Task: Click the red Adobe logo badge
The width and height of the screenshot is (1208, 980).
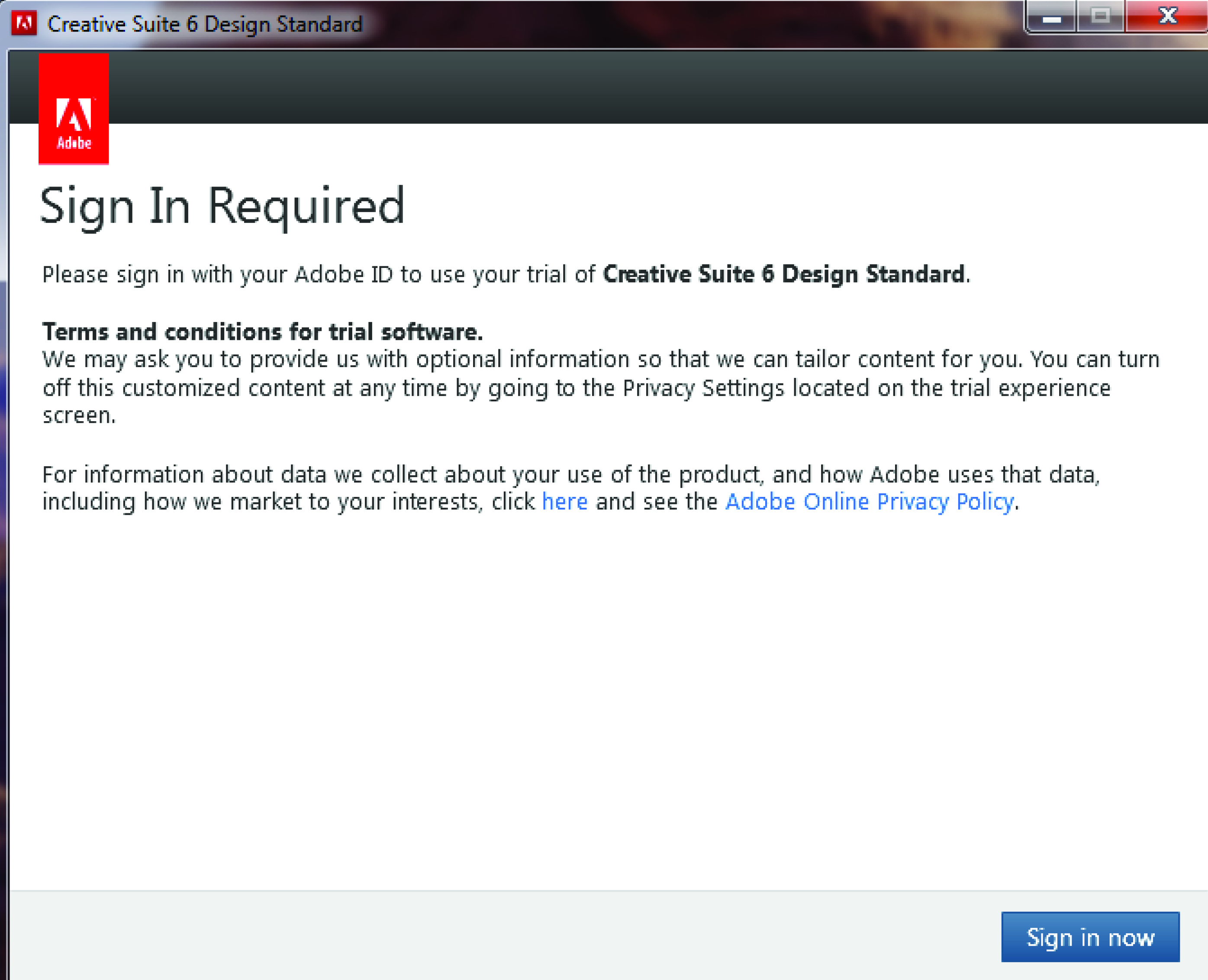Action: [74, 108]
